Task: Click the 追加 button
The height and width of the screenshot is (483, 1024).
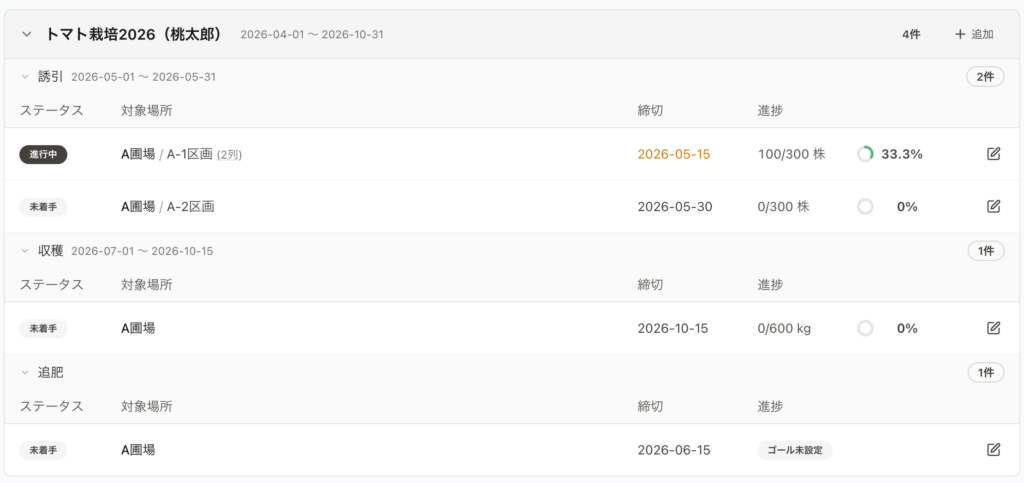Action: (x=974, y=34)
